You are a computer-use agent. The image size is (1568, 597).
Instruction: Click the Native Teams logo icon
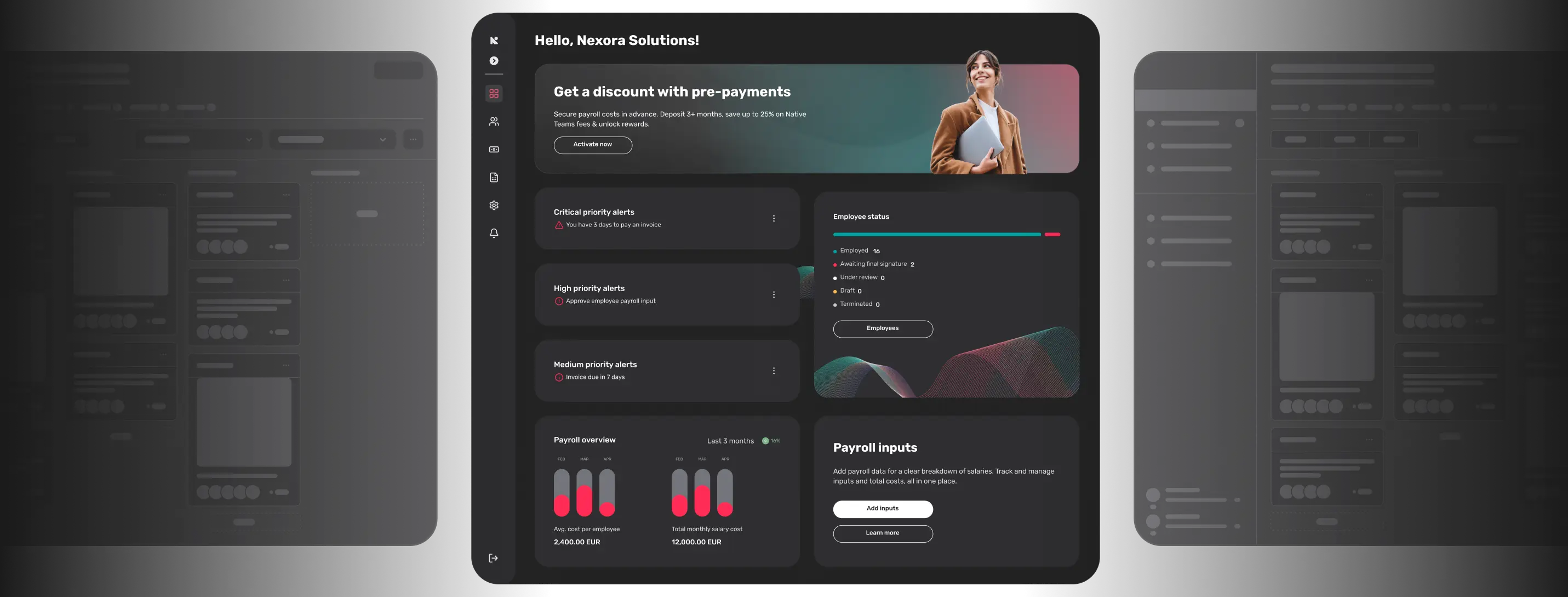coord(494,40)
